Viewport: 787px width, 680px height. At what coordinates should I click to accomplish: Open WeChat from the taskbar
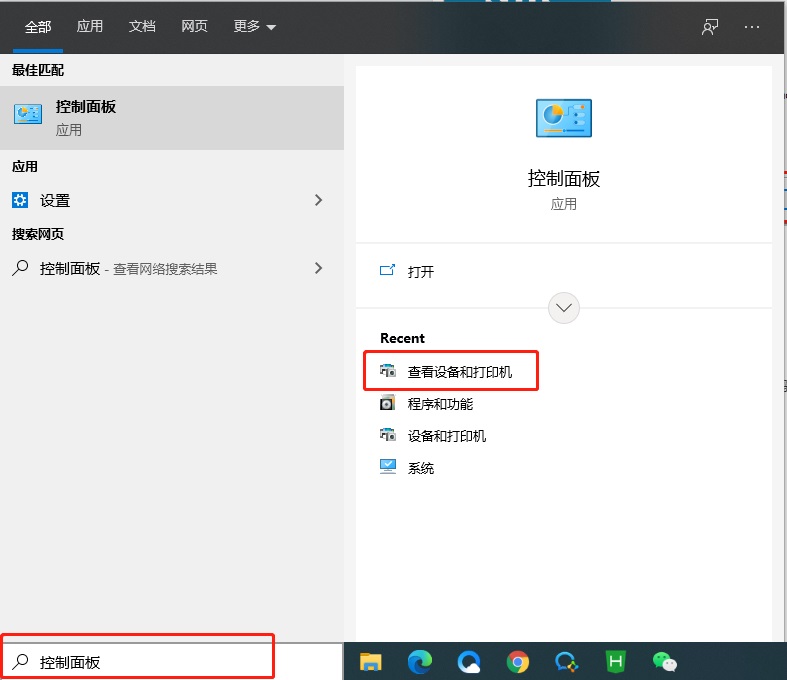(665, 662)
